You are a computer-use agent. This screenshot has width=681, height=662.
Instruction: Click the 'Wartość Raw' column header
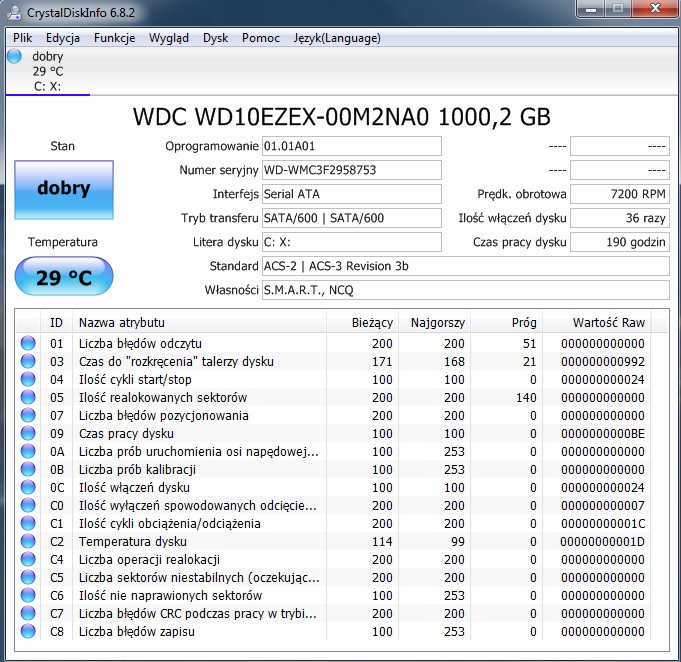click(596, 322)
